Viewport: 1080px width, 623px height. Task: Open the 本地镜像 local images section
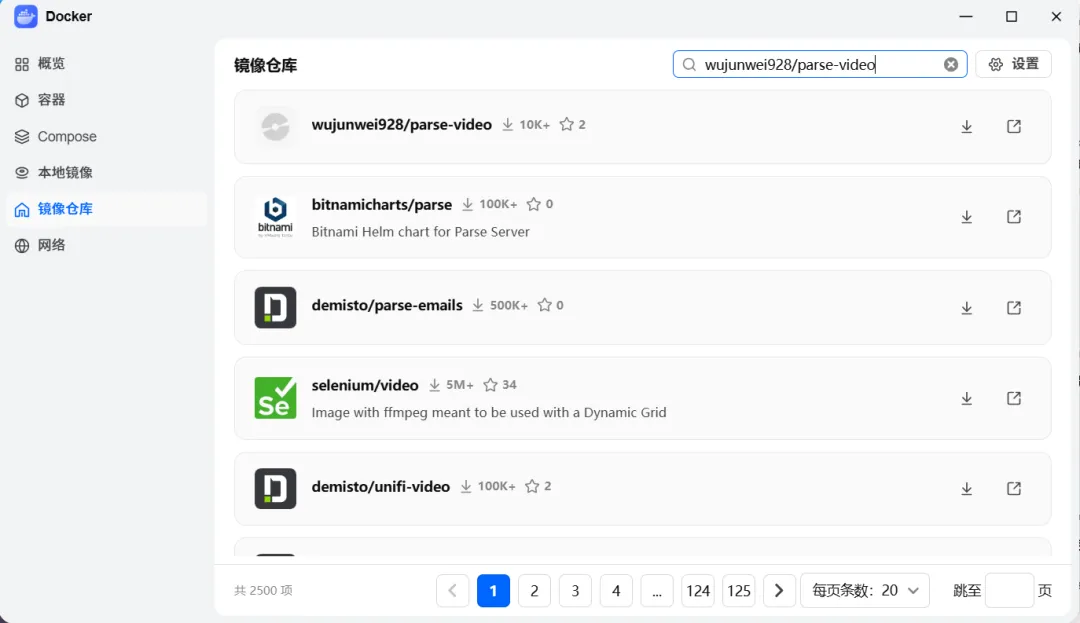pos(107,172)
